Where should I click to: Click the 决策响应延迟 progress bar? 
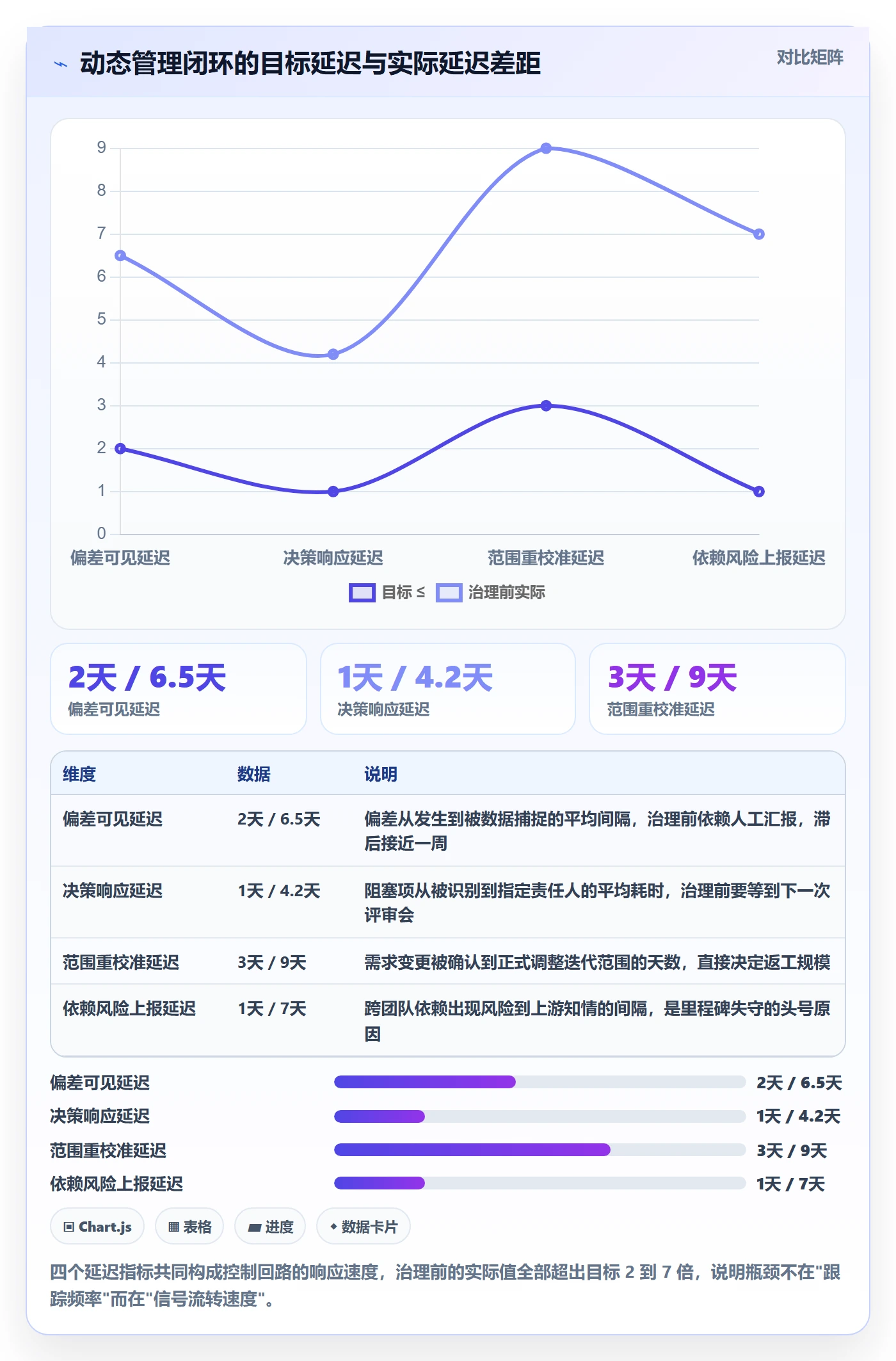click(x=540, y=1116)
